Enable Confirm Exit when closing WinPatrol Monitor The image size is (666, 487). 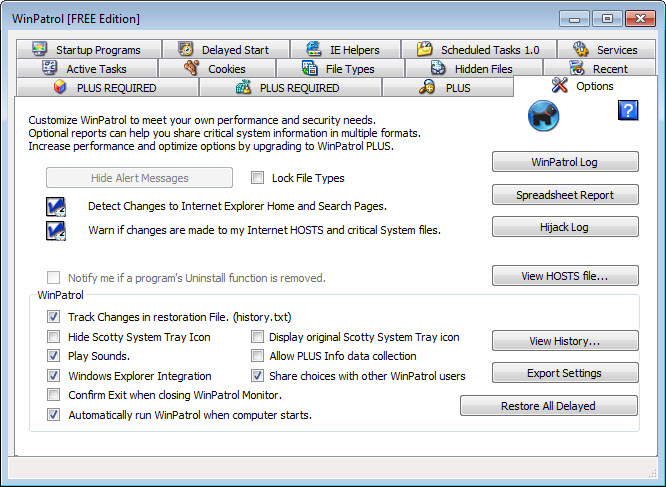(54, 395)
